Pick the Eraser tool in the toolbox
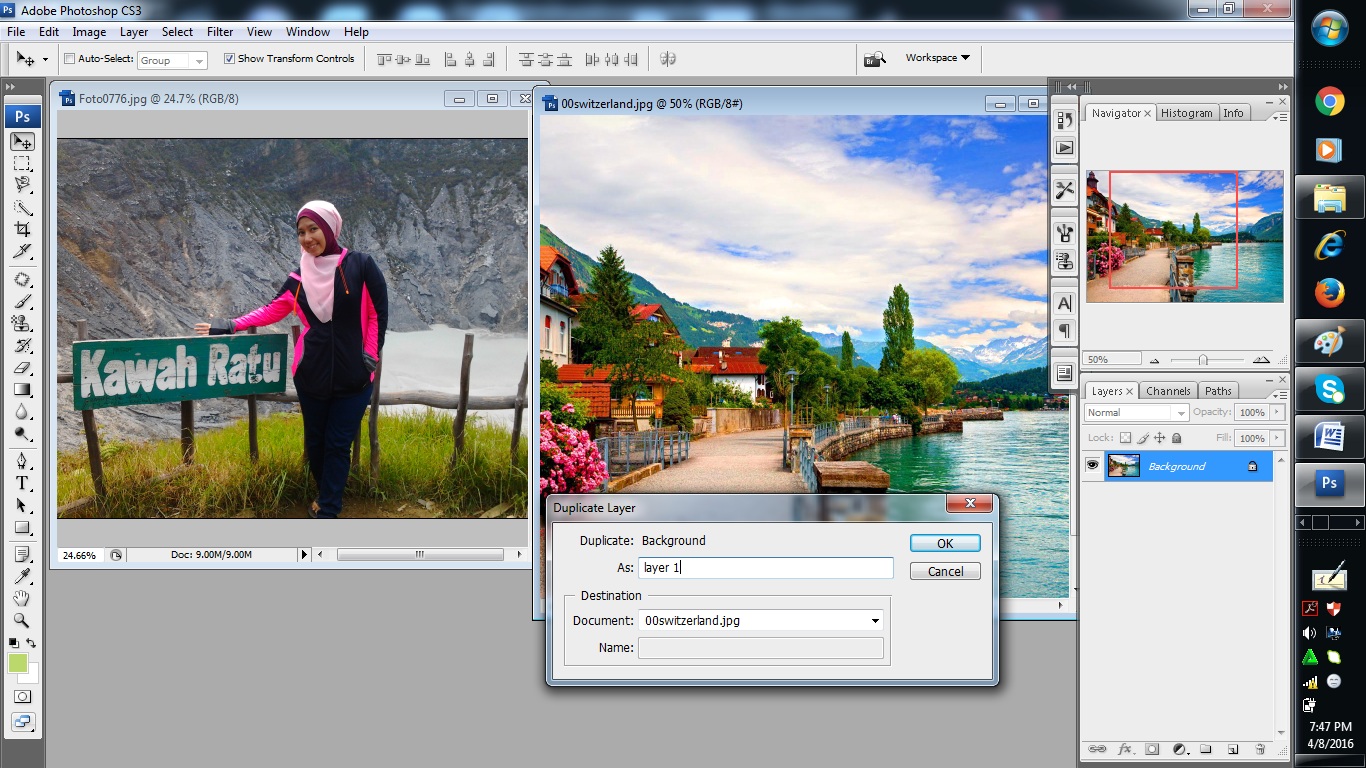The width and height of the screenshot is (1366, 768). (x=22, y=368)
